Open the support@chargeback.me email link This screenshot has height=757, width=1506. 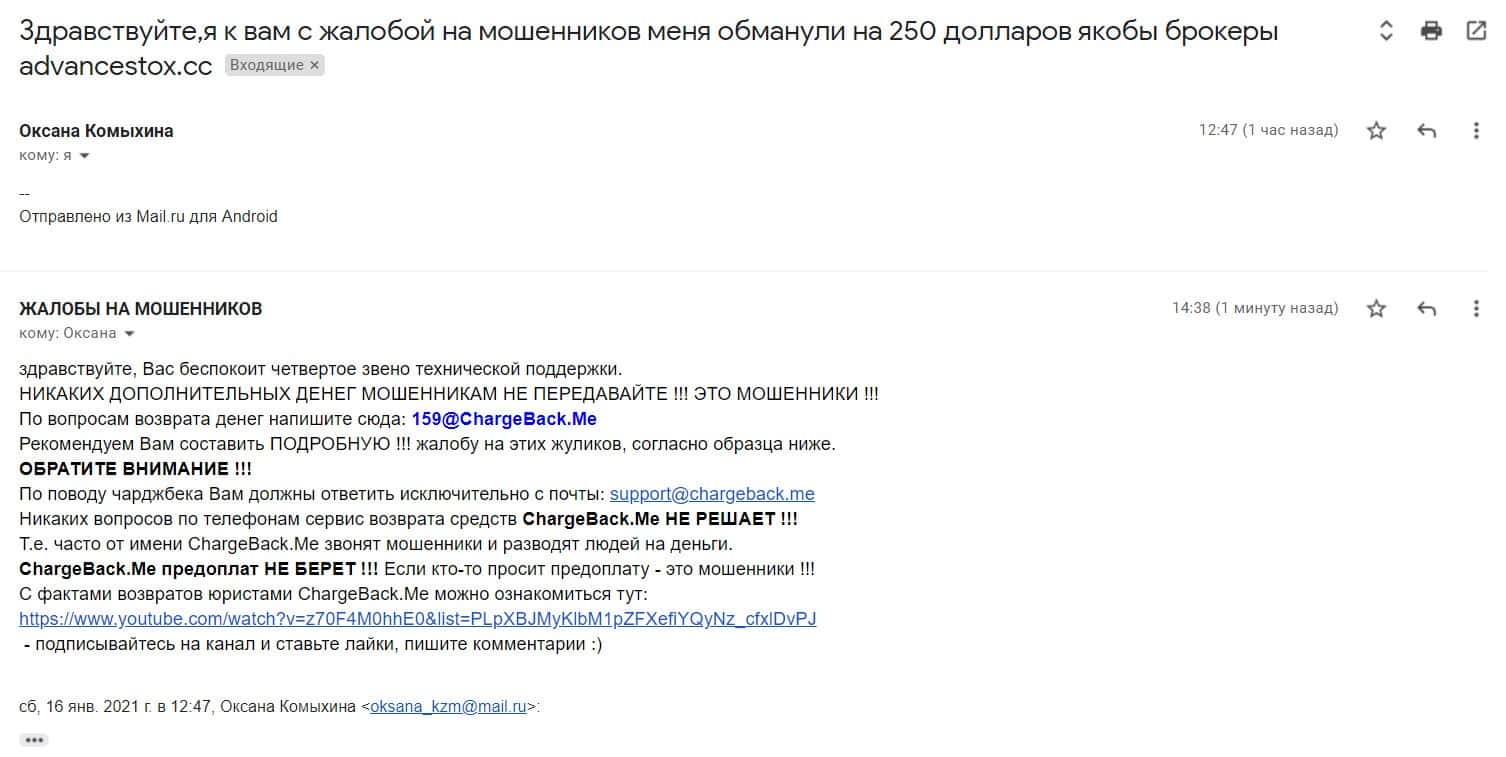(712, 494)
